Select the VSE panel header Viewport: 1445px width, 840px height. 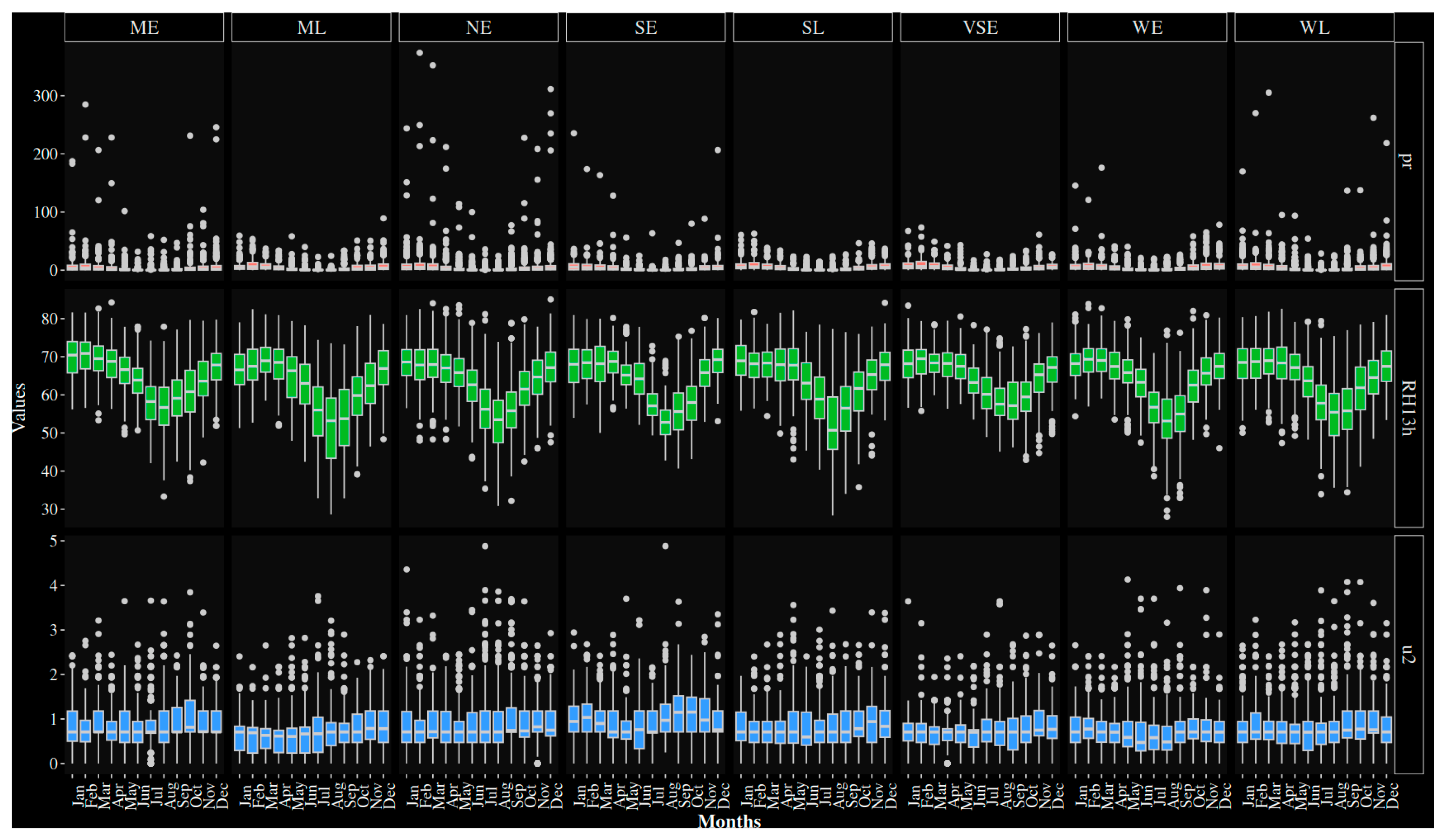(980, 28)
